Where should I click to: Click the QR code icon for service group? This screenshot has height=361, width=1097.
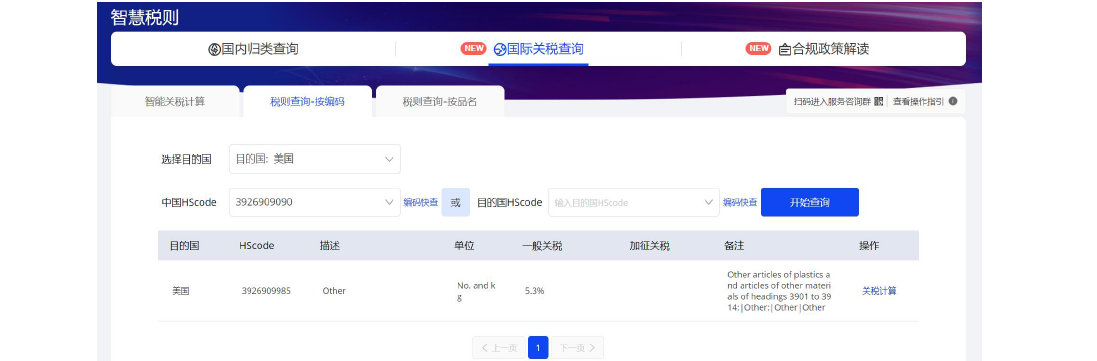878,101
